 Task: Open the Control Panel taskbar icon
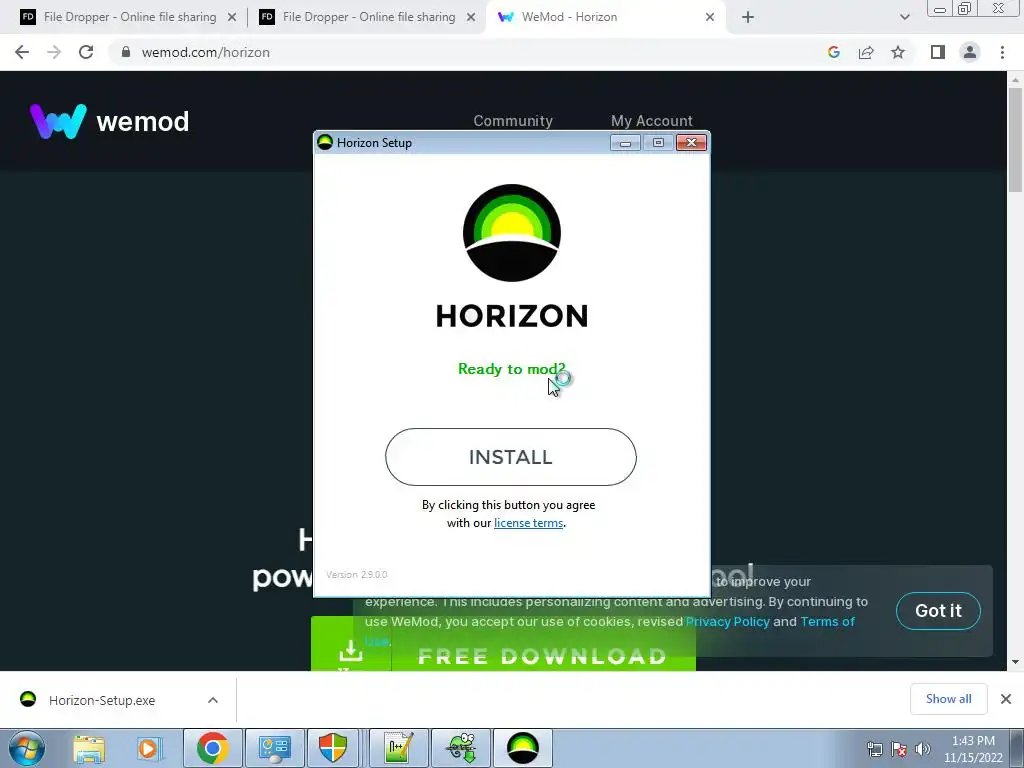275,748
